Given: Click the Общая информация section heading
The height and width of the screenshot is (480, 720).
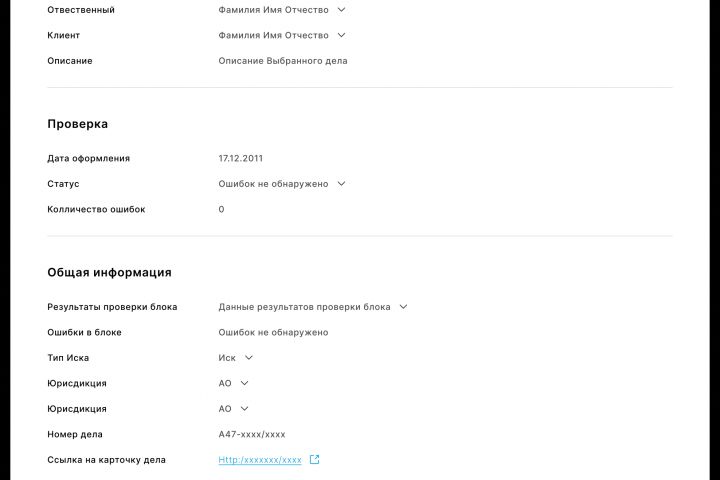Looking at the screenshot, I should 109,272.
